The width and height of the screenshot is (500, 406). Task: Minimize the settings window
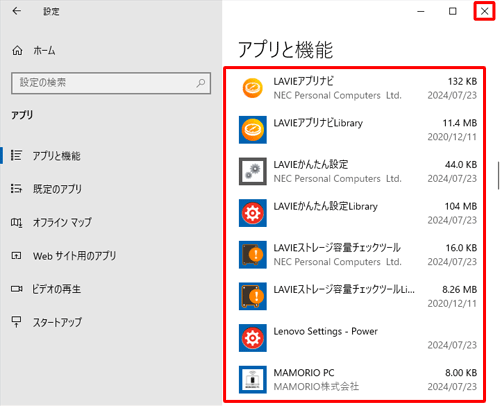421,11
